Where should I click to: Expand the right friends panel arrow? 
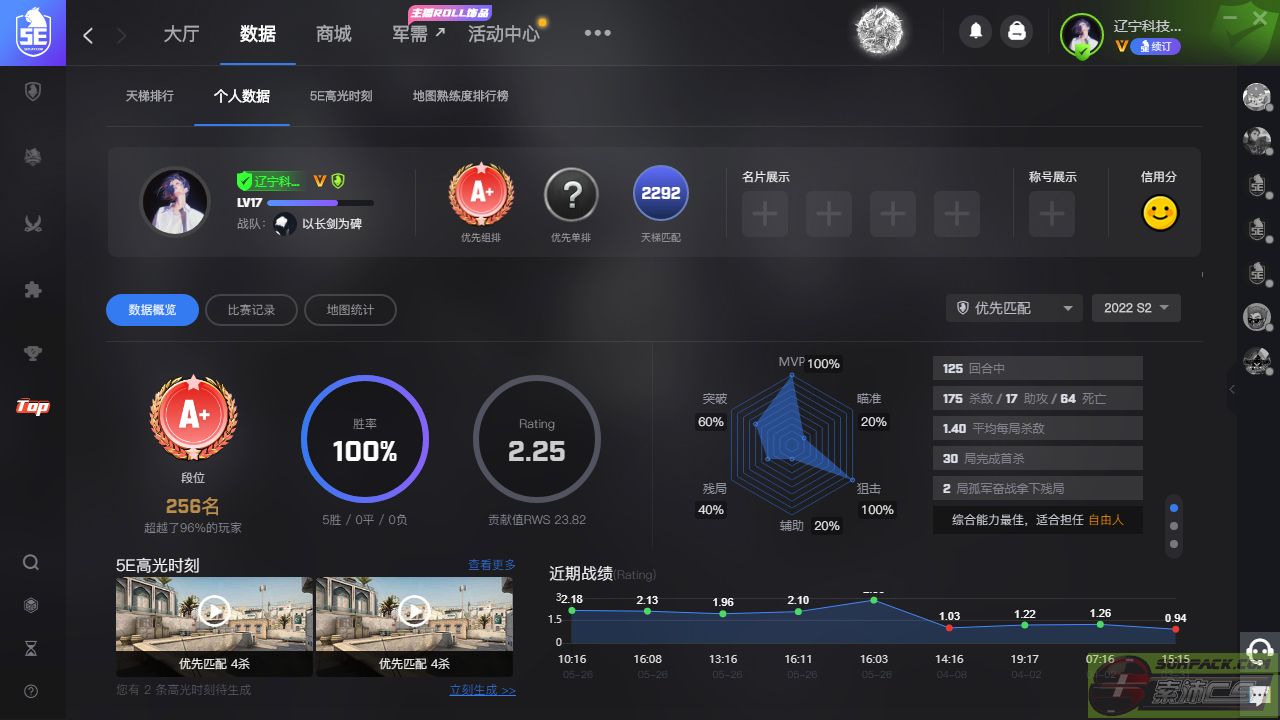[x=1232, y=389]
